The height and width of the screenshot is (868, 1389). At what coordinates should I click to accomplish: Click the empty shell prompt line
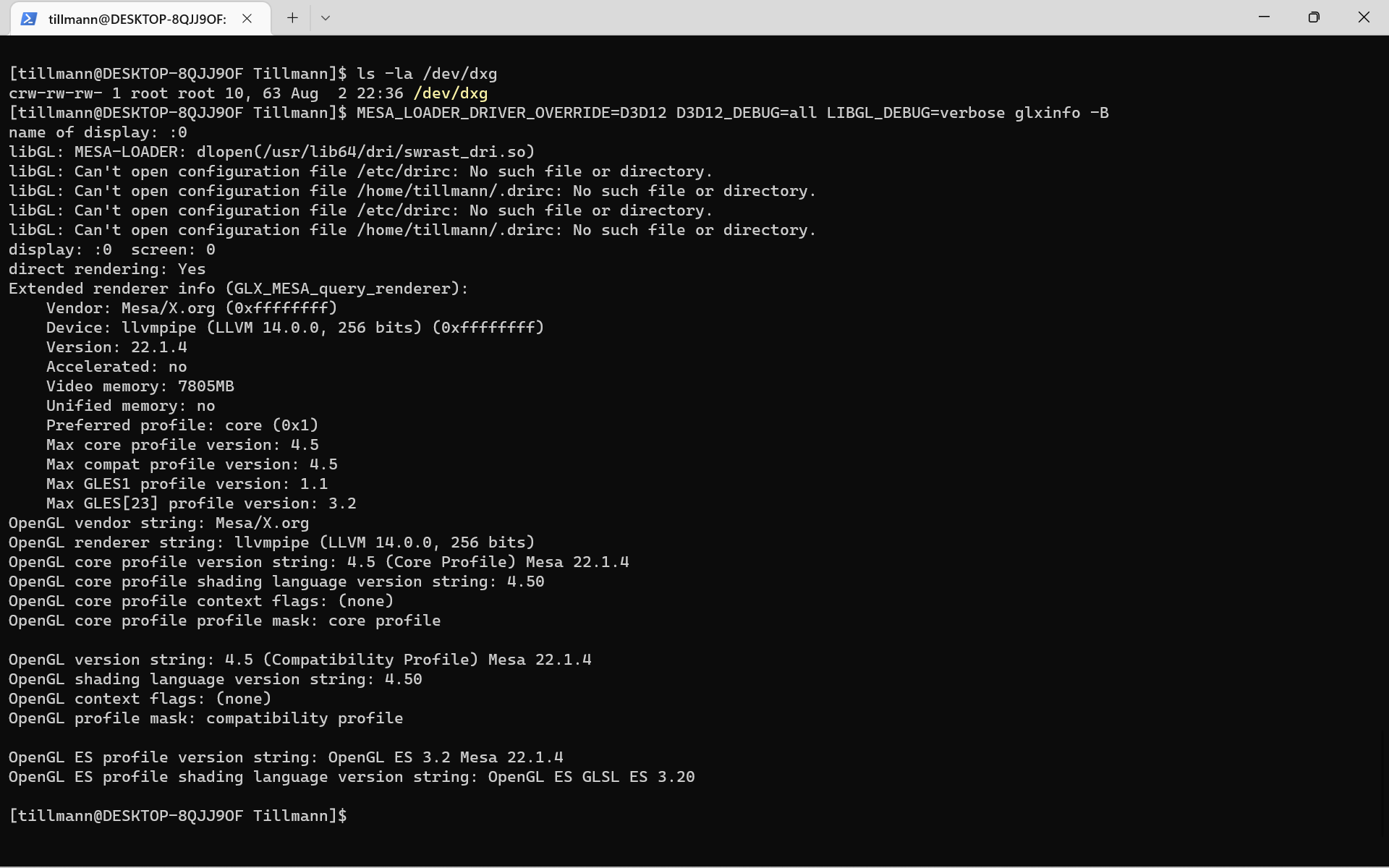pos(177,815)
